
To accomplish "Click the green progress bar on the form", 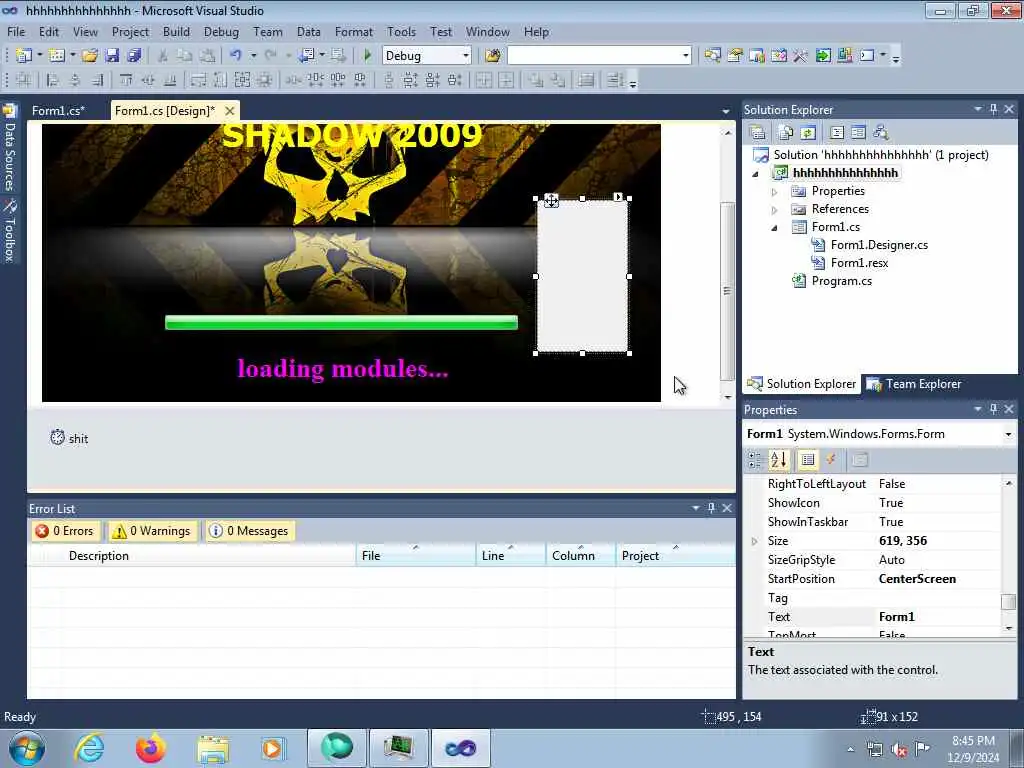I will (x=342, y=323).
